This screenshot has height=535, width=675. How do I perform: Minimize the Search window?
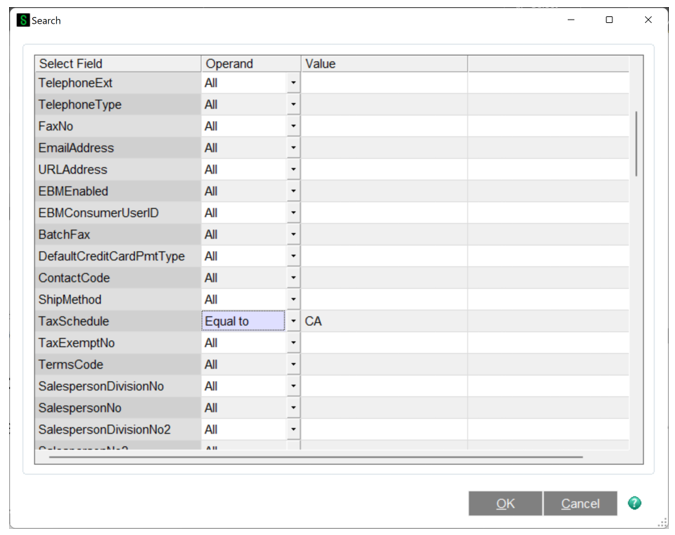click(571, 20)
